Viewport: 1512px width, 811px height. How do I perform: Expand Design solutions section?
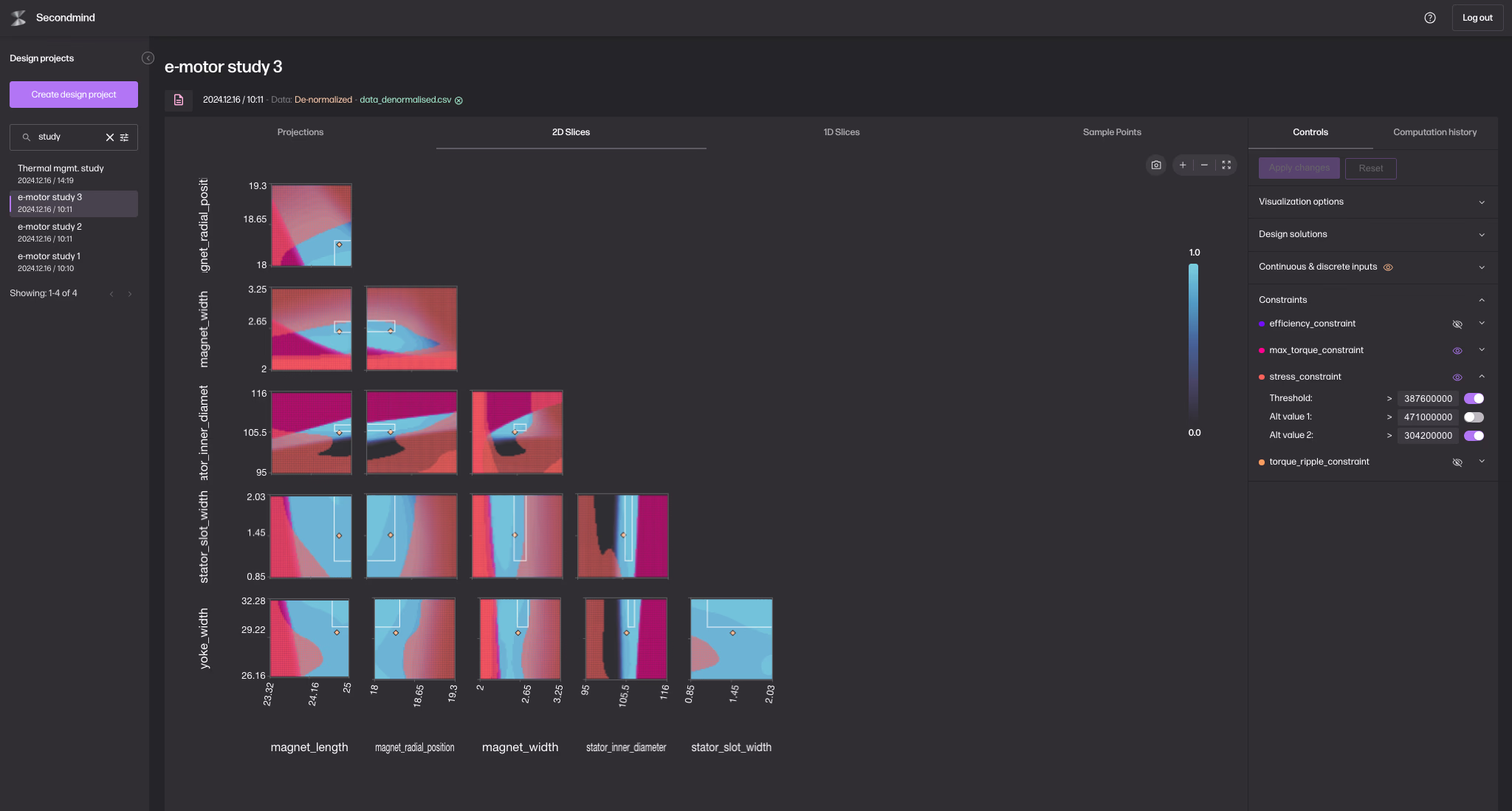point(1481,235)
